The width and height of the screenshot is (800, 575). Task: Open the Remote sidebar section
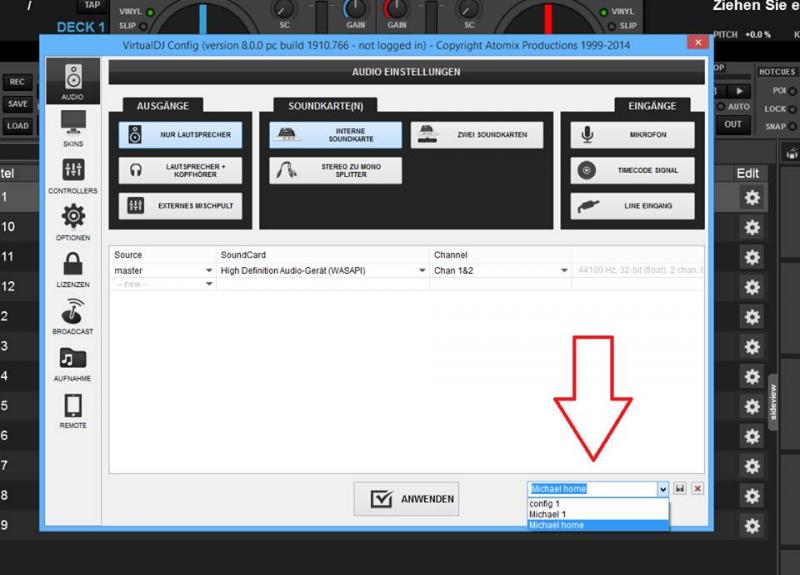click(73, 410)
